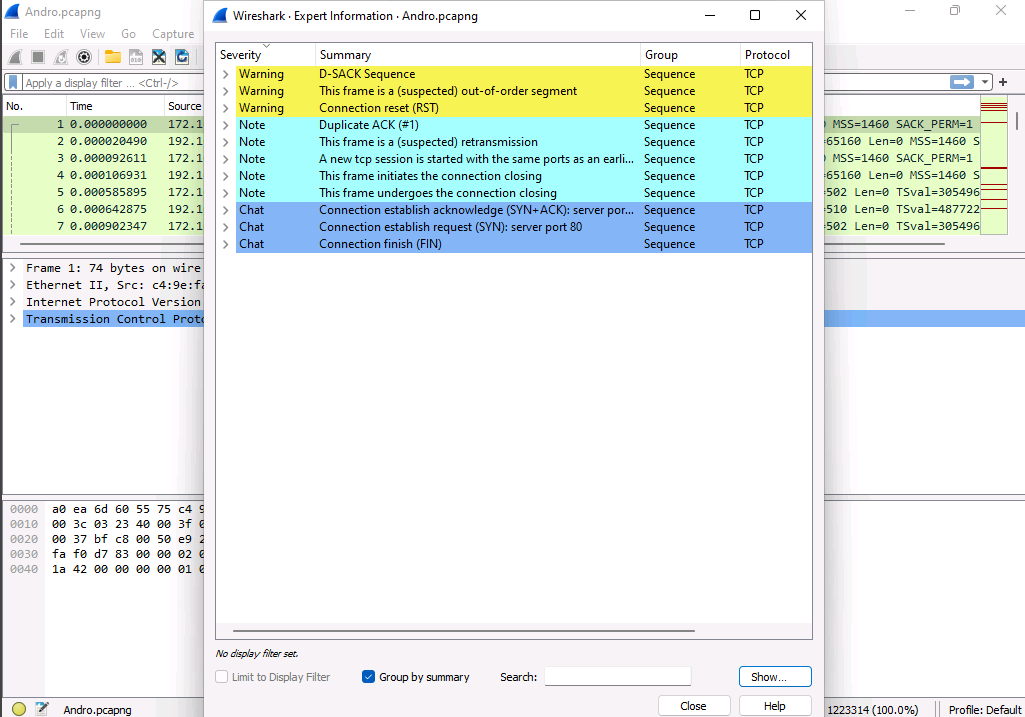
Task: Expand the Connection reset (RST) row
Action: tap(226, 108)
